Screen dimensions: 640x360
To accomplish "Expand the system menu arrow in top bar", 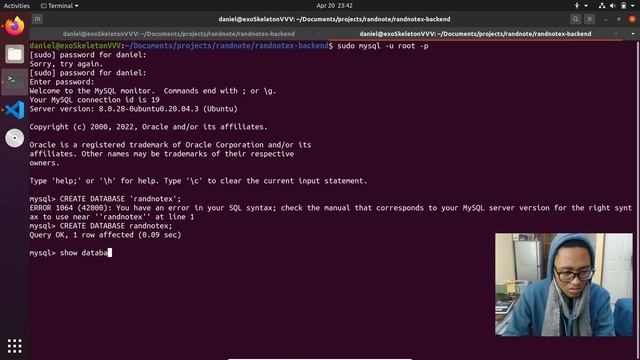I will (x=633, y=6).
